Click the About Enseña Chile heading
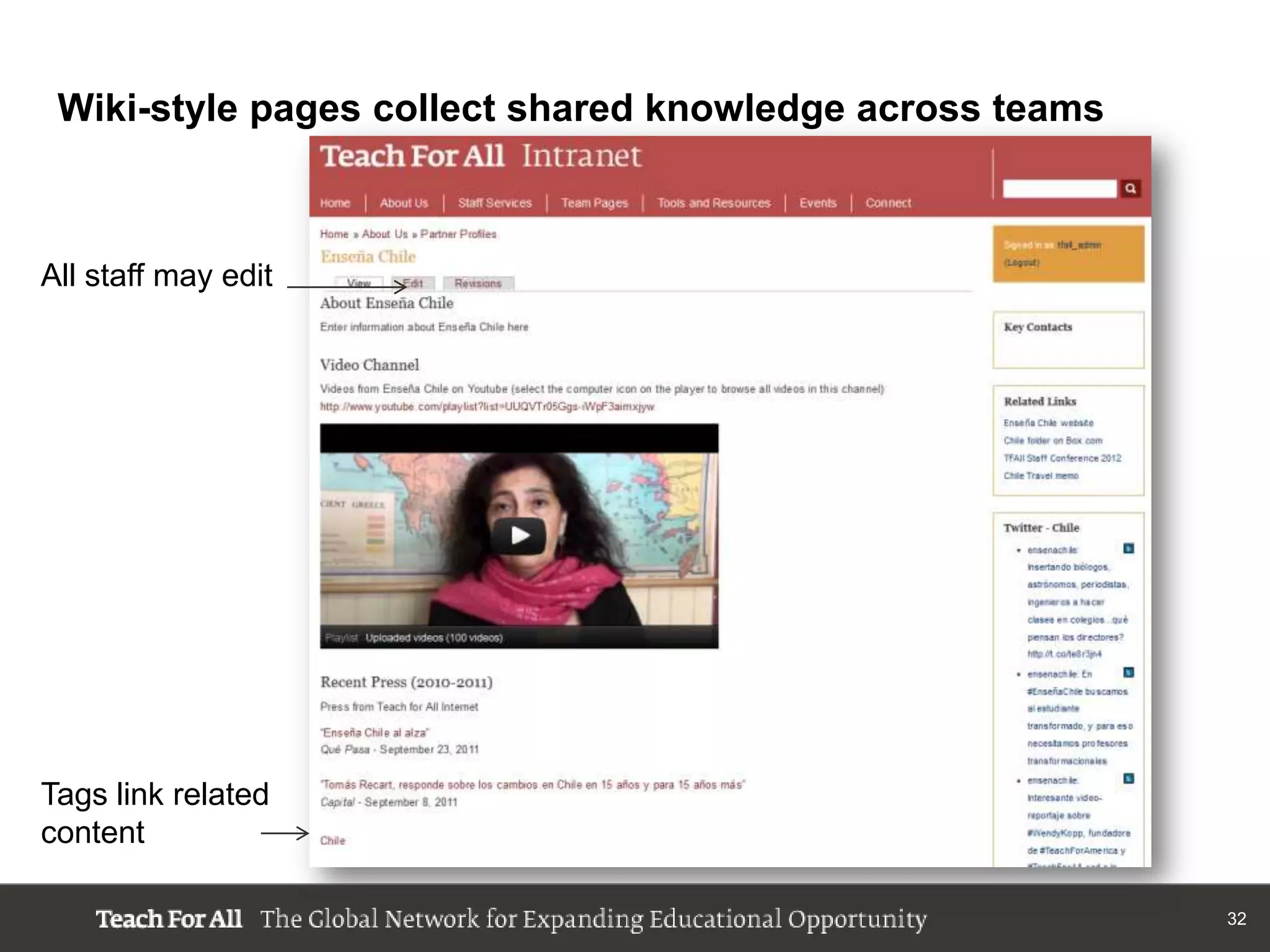1270x952 pixels. click(386, 303)
